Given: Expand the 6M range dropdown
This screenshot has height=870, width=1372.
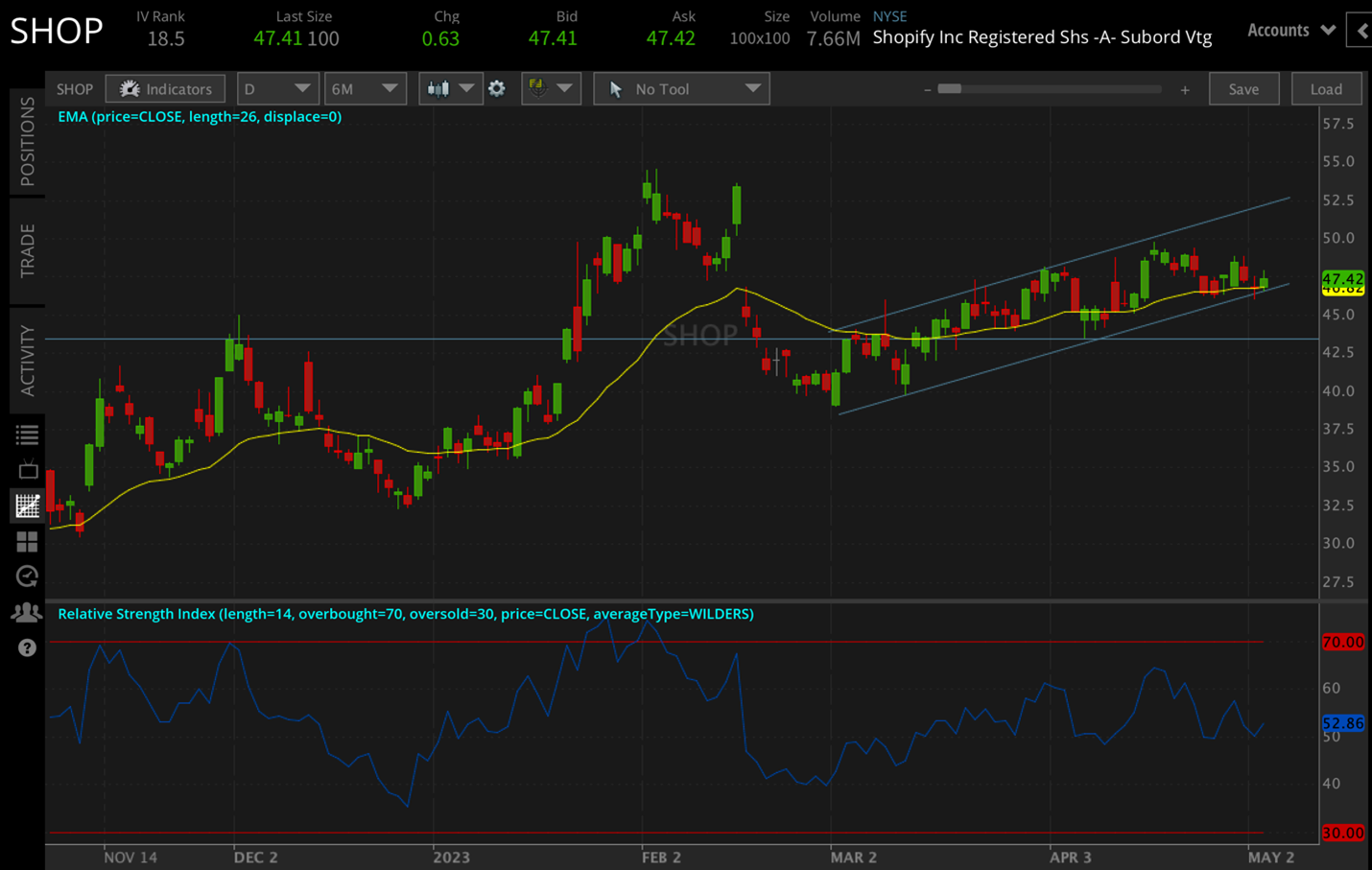Looking at the screenshot, I should coord(366,88).
